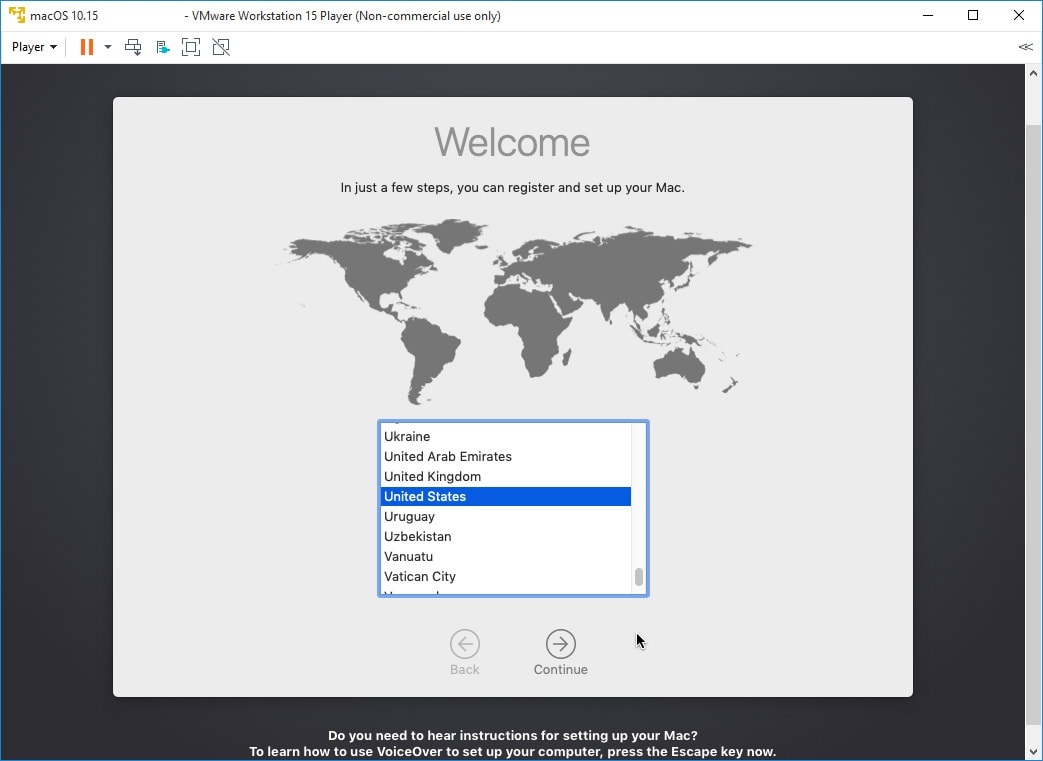Click the country list scrollbar thumb
The width and height of the screenshot is (1043, 761).
tap(639, 577)
